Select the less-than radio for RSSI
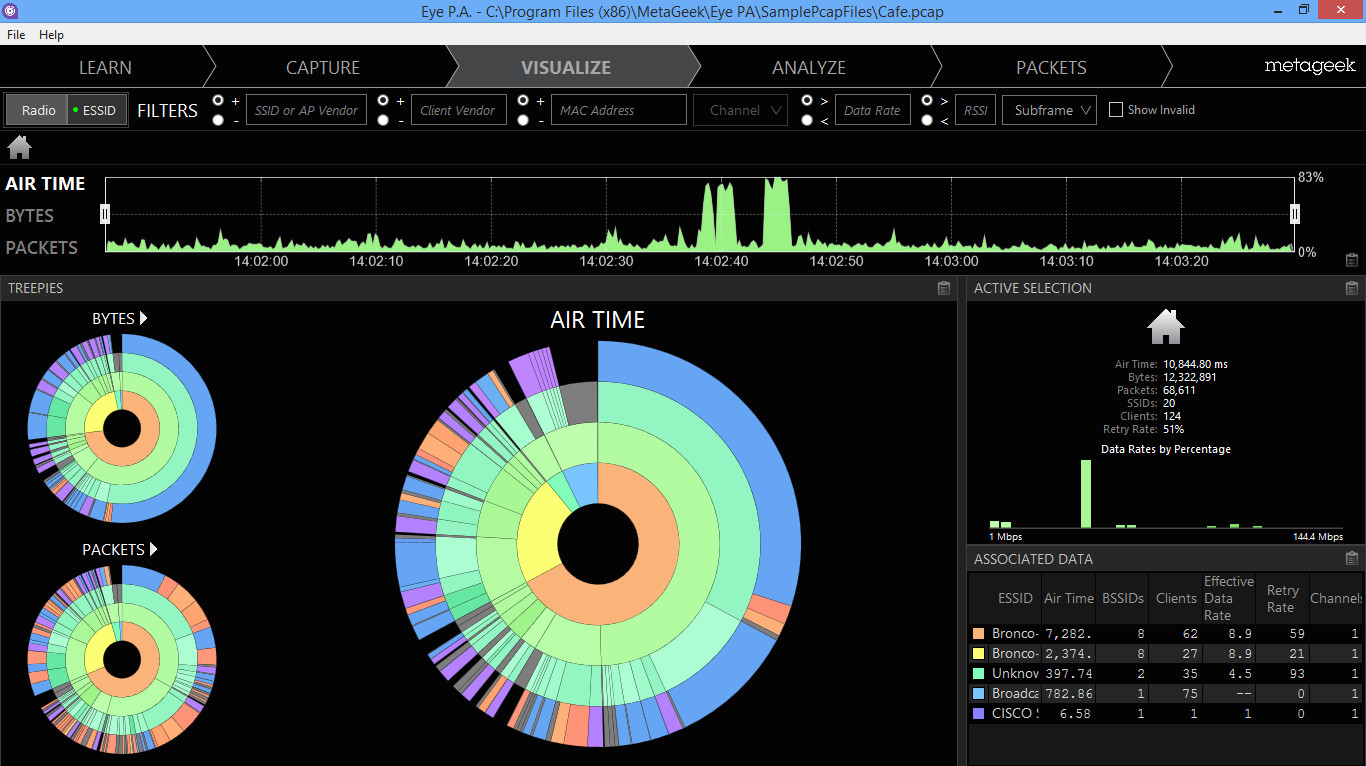 click(927, 120)
